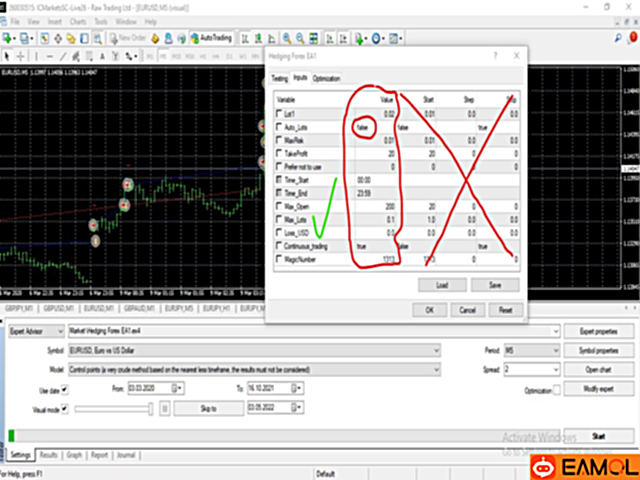Image resolution: width=640 pixels, height=480 pixels.
Task: Toggle the Strategy Tester toolbar icon
Action: pos(98,38)
